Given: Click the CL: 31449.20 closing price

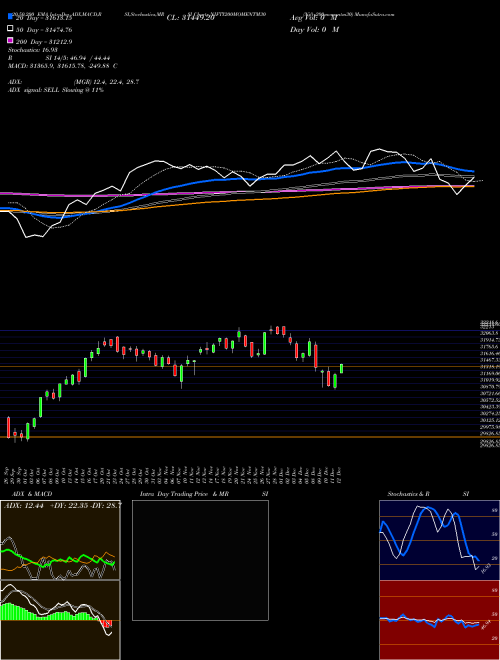Looking at the screenshot, I should point(191,18).
